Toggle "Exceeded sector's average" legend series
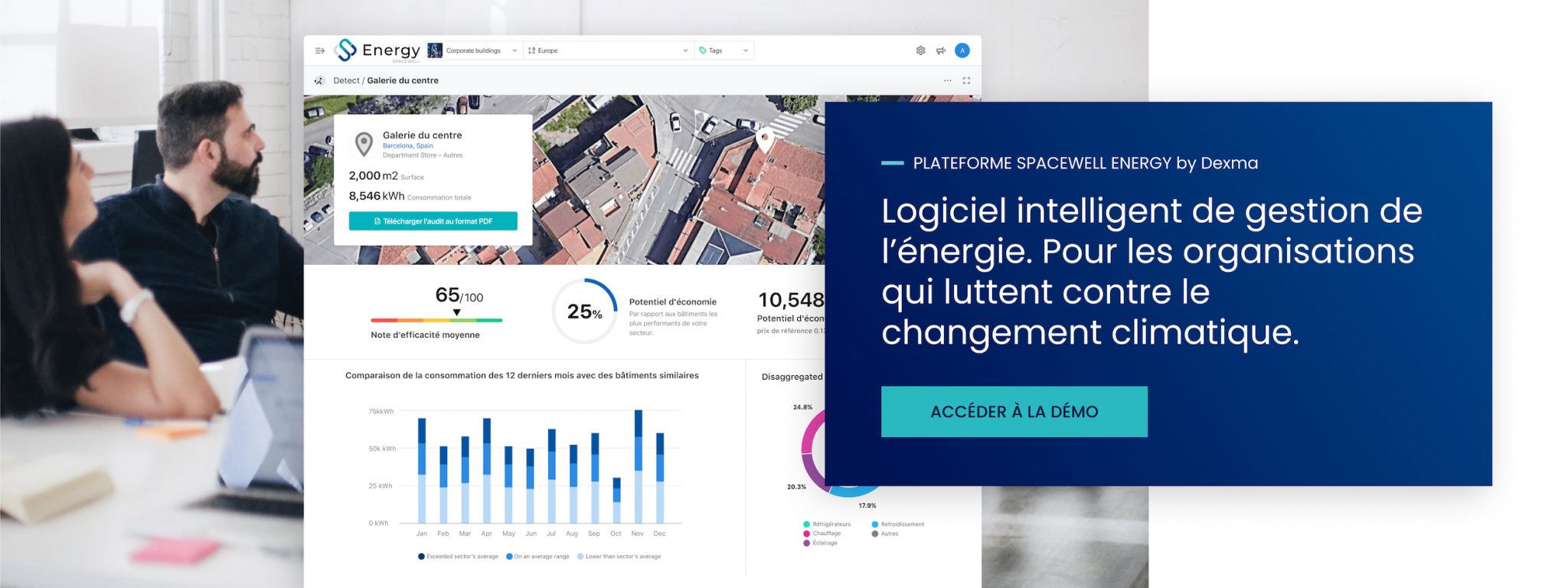1568x588 pixels. tap(458, 557)
